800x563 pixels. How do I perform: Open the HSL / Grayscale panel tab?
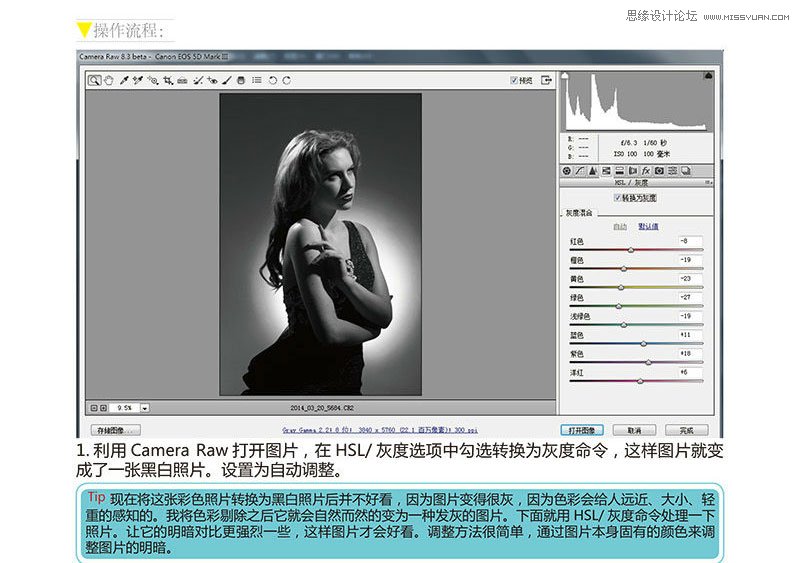point(606,171)
